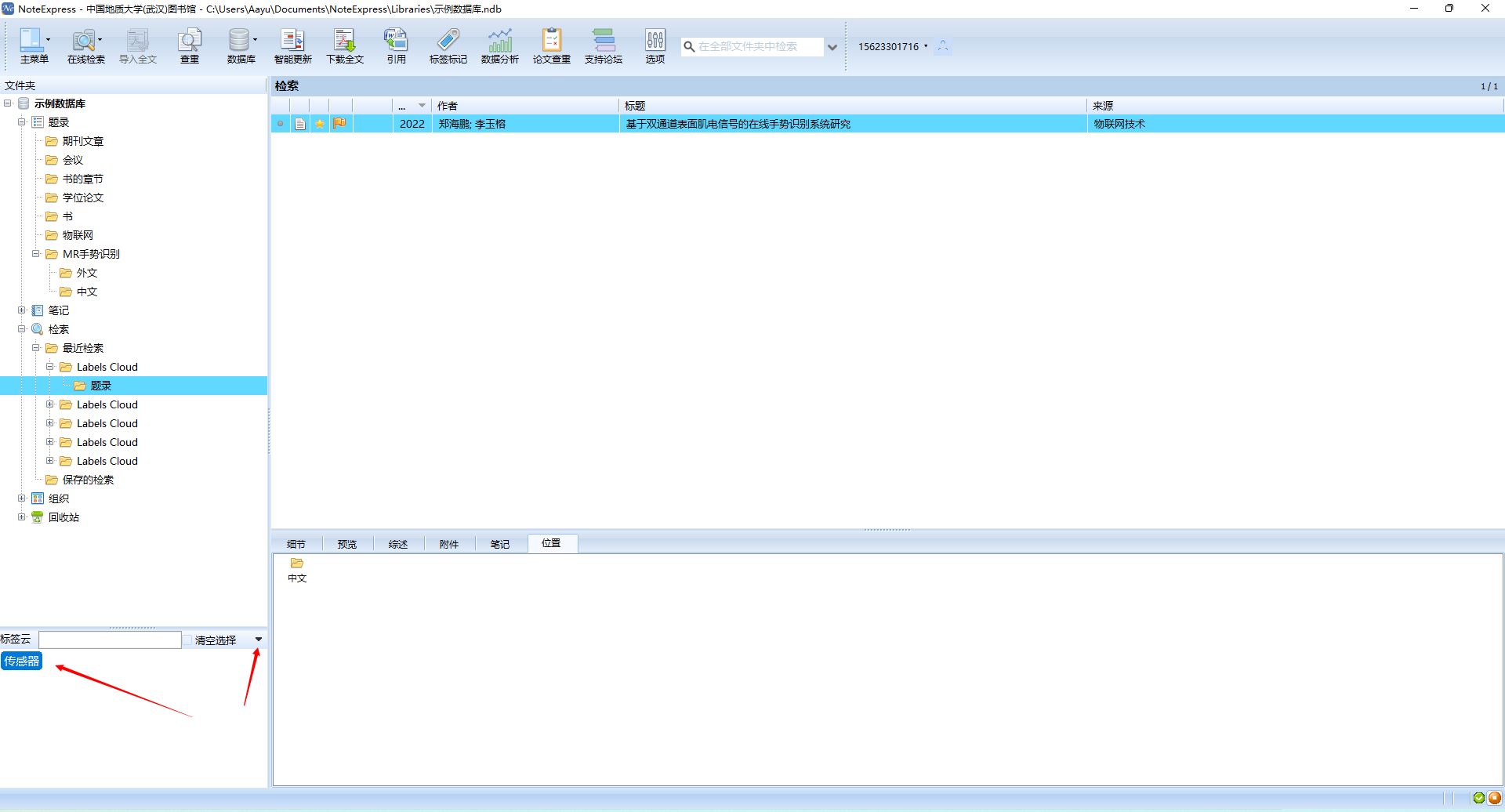Open the 引用 citation tool
Viewport: 1505px width, 812px height.
pos(396,46)
